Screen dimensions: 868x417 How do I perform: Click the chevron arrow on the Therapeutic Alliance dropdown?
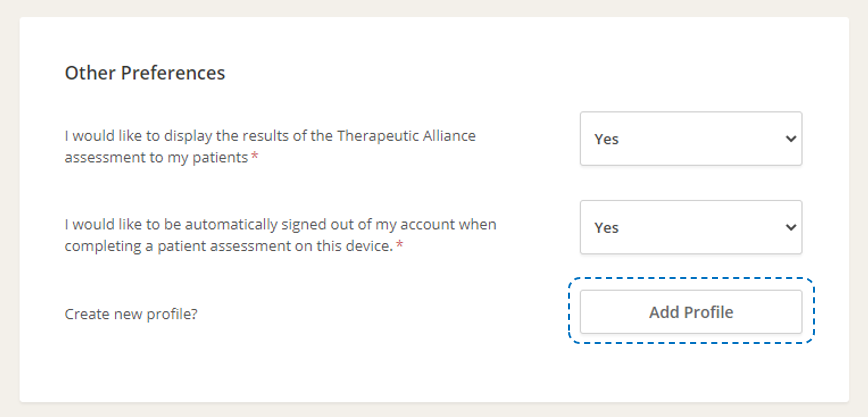tap(790, 139)
